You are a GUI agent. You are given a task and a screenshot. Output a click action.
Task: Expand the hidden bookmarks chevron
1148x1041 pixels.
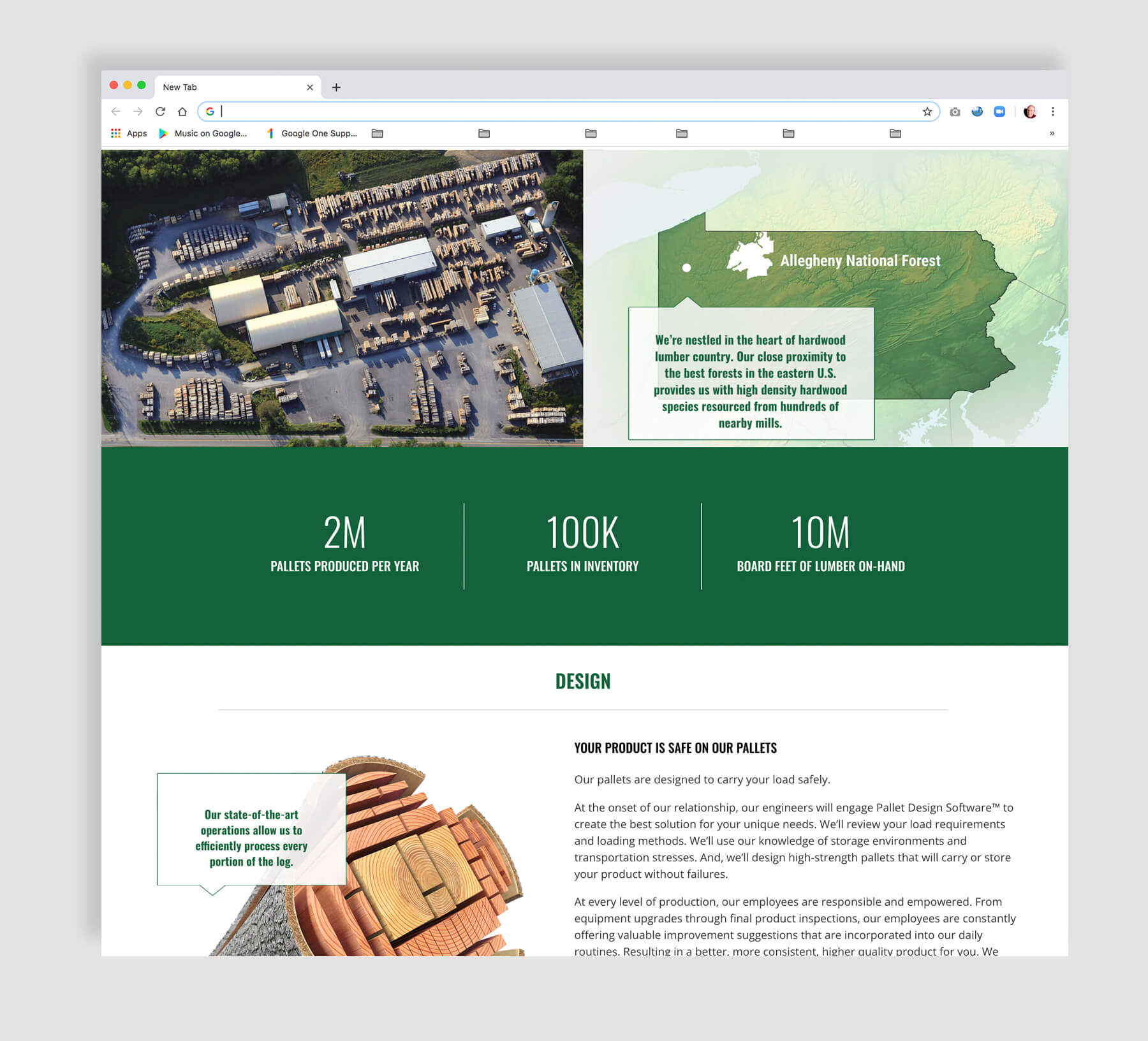[x=1050, y=133]
